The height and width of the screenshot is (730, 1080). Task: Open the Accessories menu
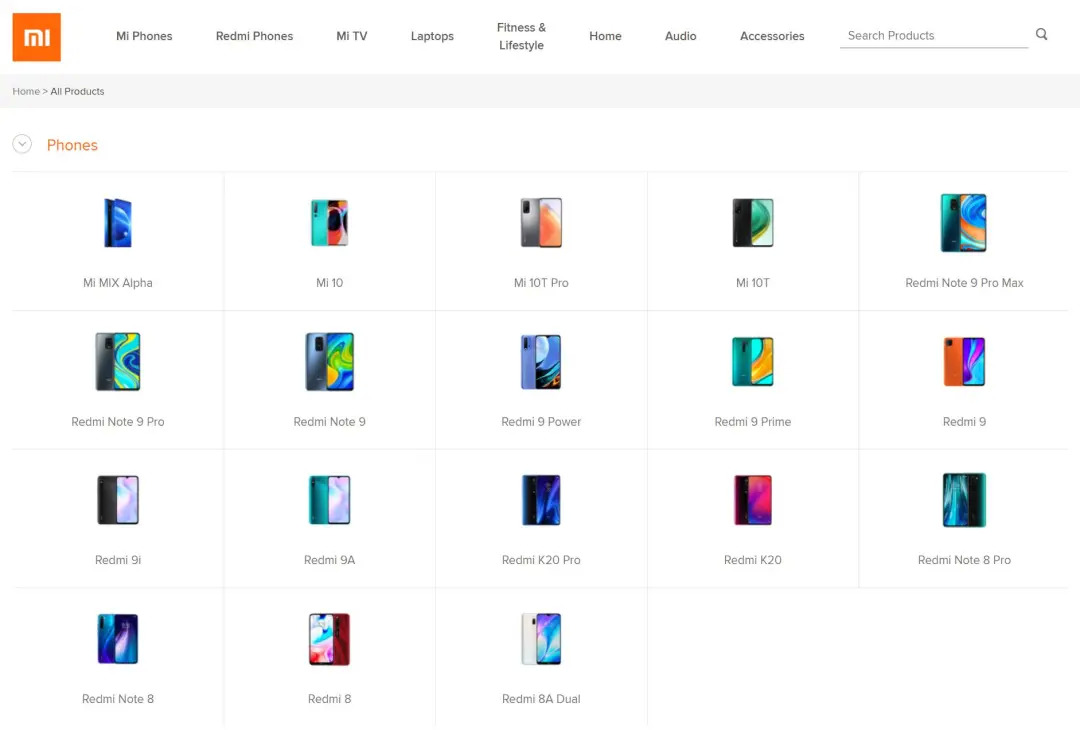point(772,36)
